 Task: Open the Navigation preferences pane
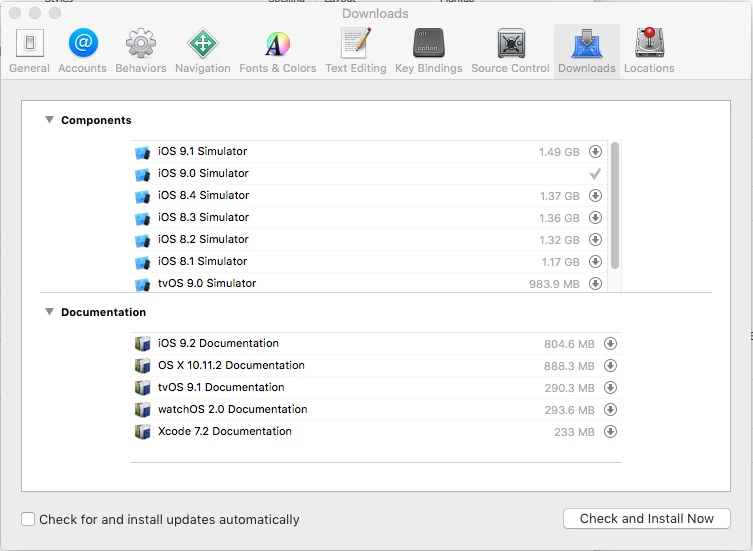(203, 51)
